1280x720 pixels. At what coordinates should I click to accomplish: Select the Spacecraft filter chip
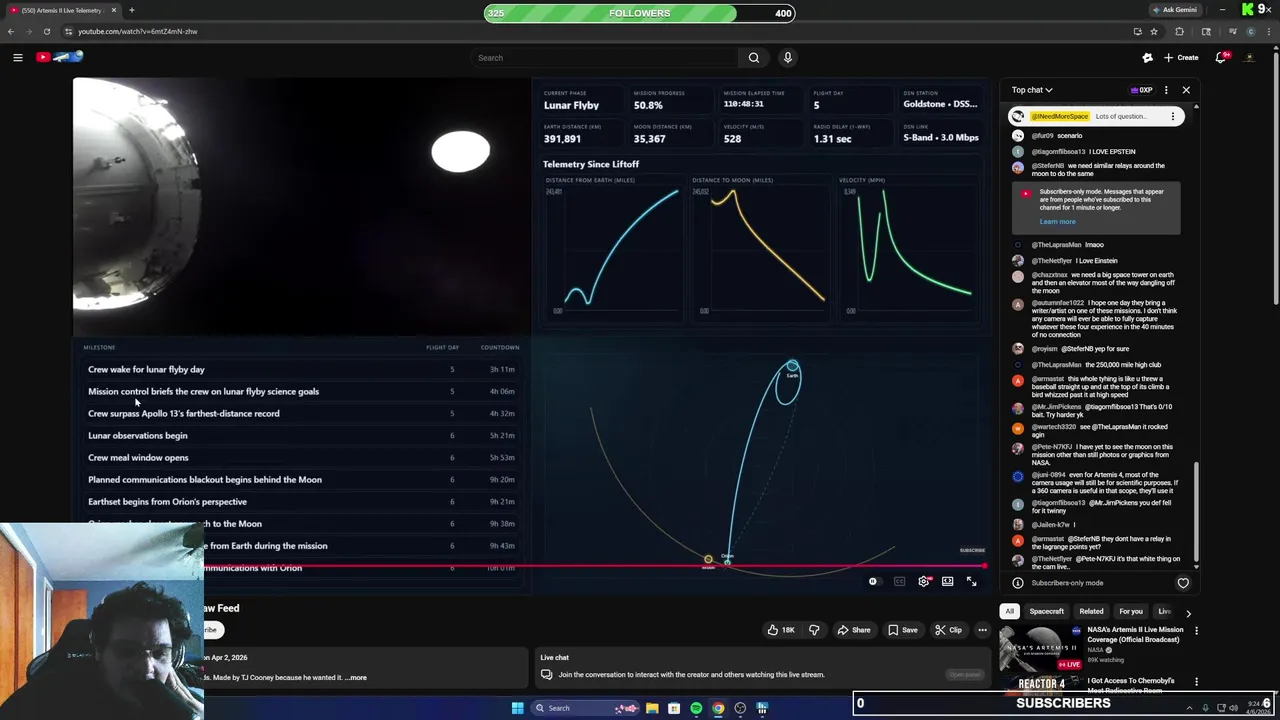[1047, 611]
